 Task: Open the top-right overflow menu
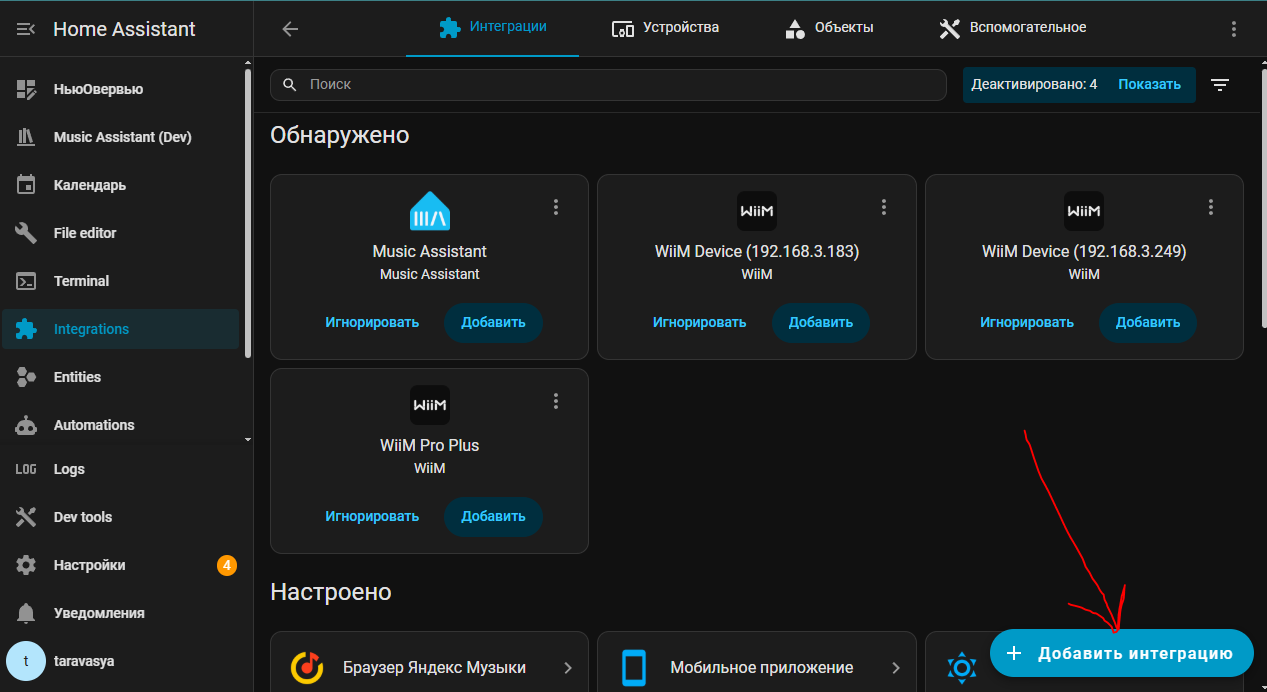click(1232, 29)
